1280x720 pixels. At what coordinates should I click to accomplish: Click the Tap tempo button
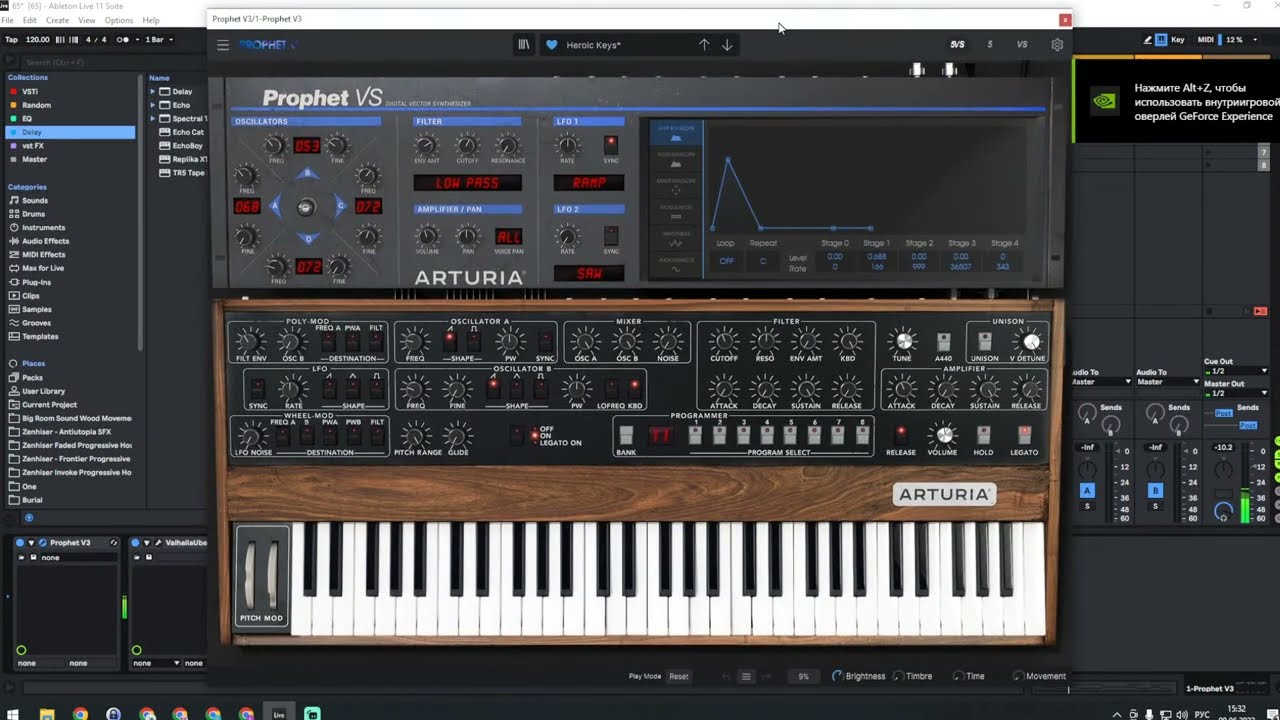point(11,40)
